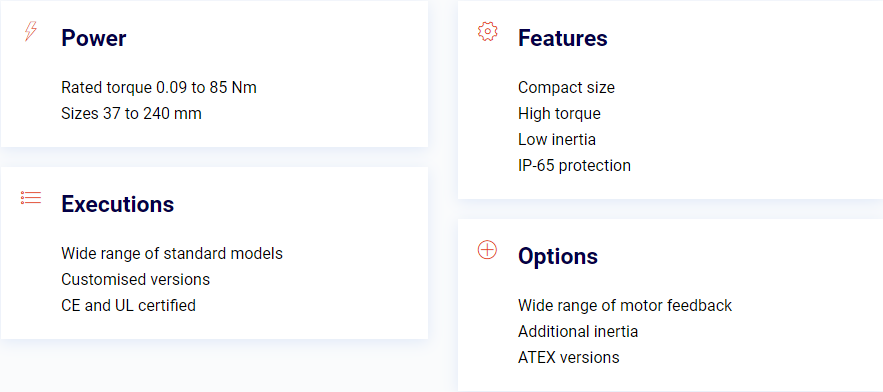Click Wide range of standard models text
The height and width of the screenshot is (392, 883).
[x=172, y=253]
